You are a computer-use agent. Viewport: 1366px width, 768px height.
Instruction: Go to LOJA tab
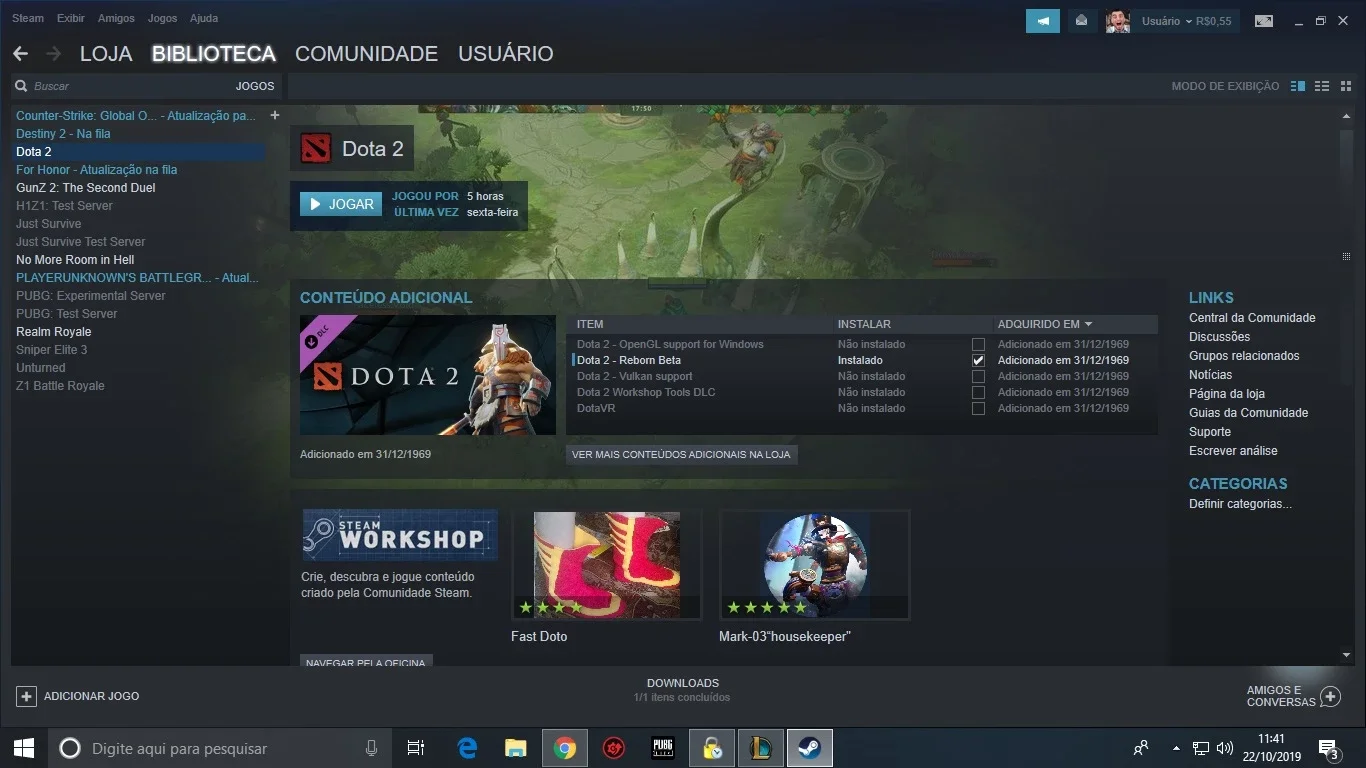pos(106,54)
